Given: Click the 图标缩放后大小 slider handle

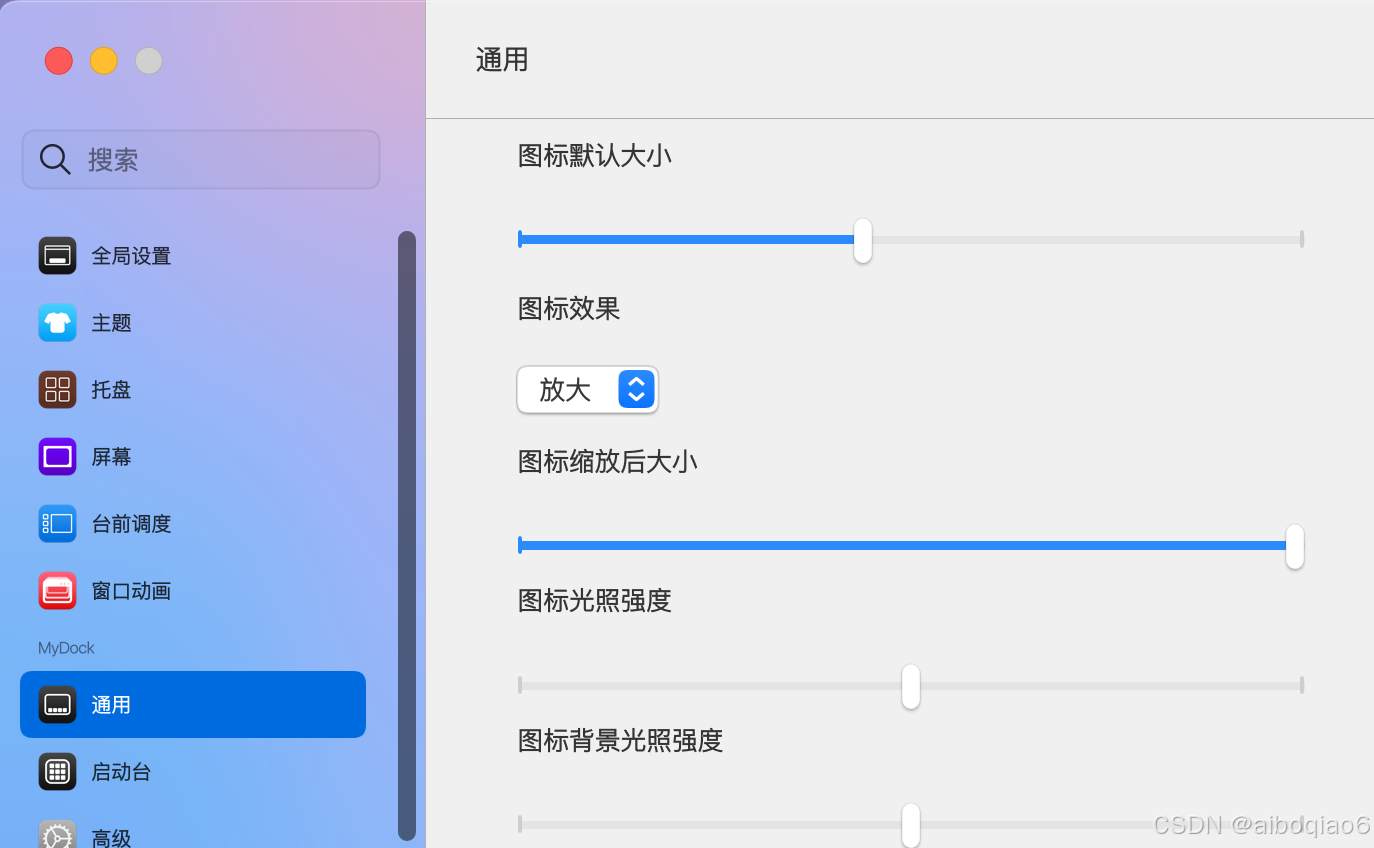Looking at the screenshot, I should pyautogui.click(x=1295, y=546).
